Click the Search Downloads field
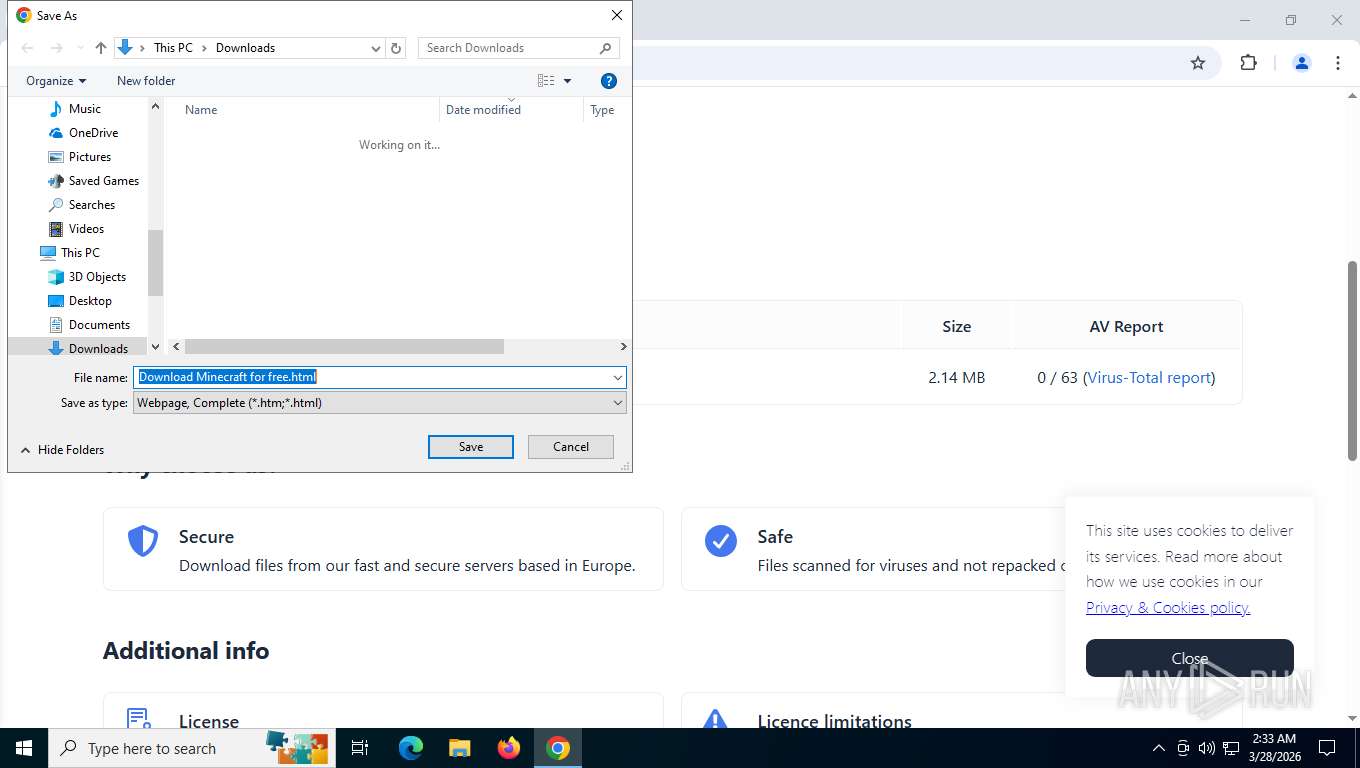This screenshot has height=768, width=1360. (518, 48)
